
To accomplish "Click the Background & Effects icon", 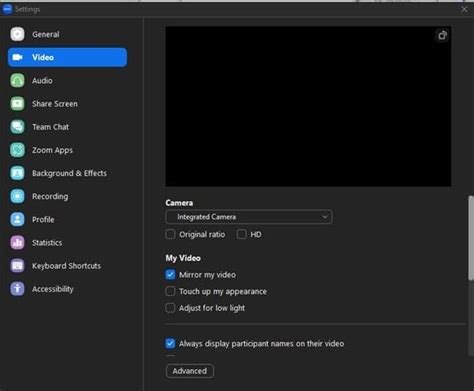I will tap(17, 173).
